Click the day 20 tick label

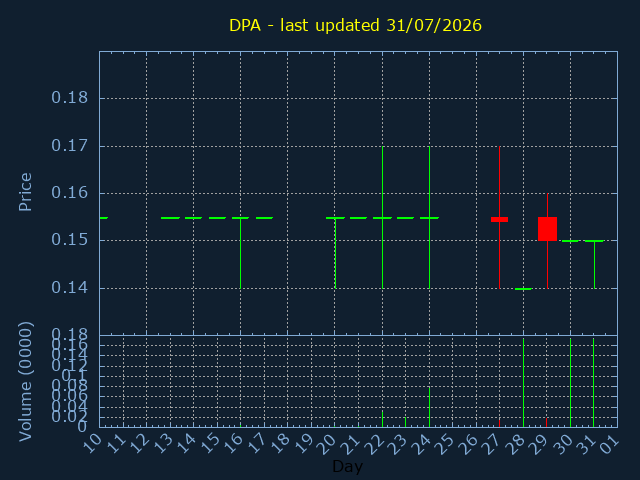tap(327, 444)
